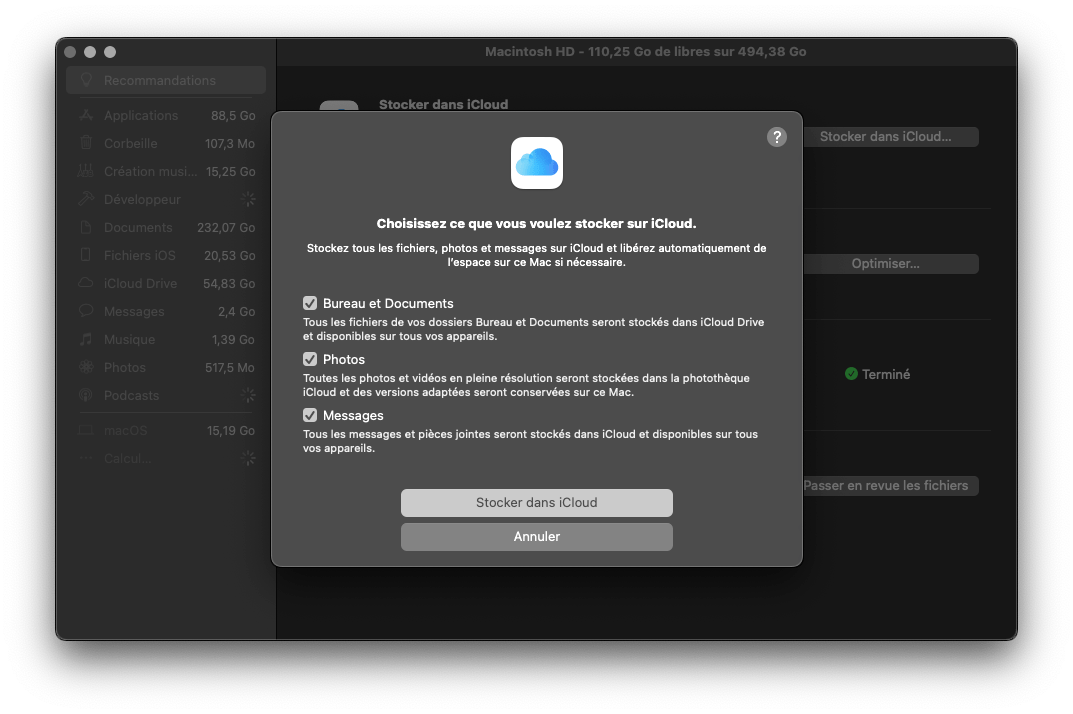Click the macOS laptop icon
Screen dimensions: 1073x714
(x=86, y=430)
